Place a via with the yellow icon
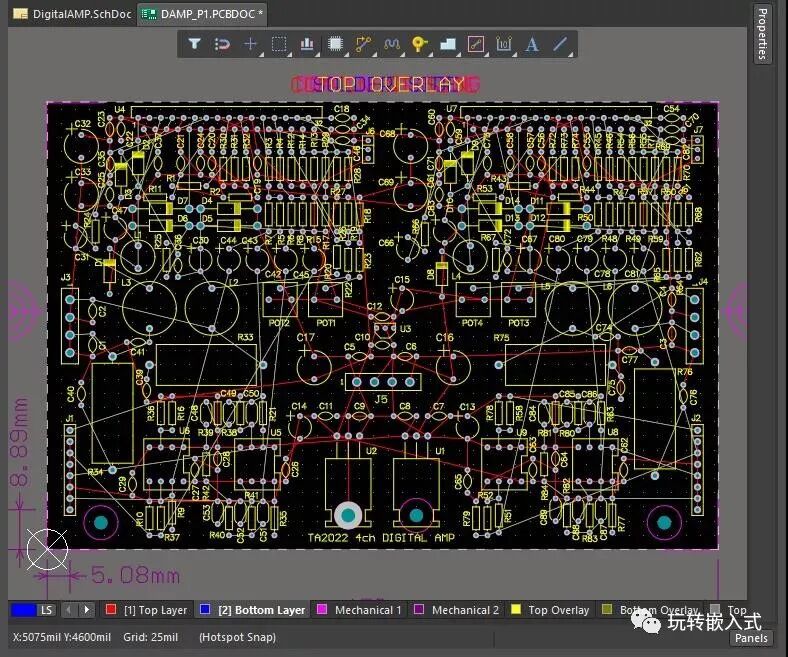This screenshot has height=657, width=788. point(420,44)
